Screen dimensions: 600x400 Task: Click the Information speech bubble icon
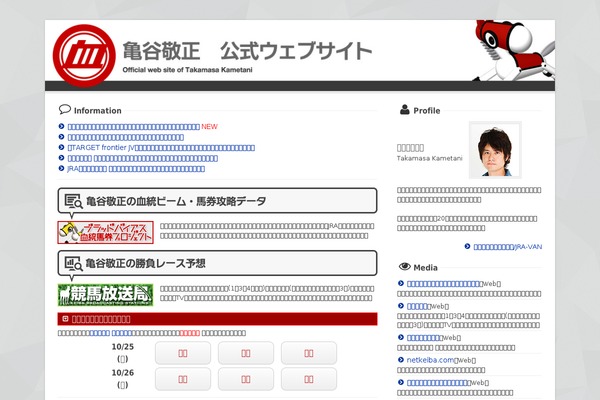65,110
